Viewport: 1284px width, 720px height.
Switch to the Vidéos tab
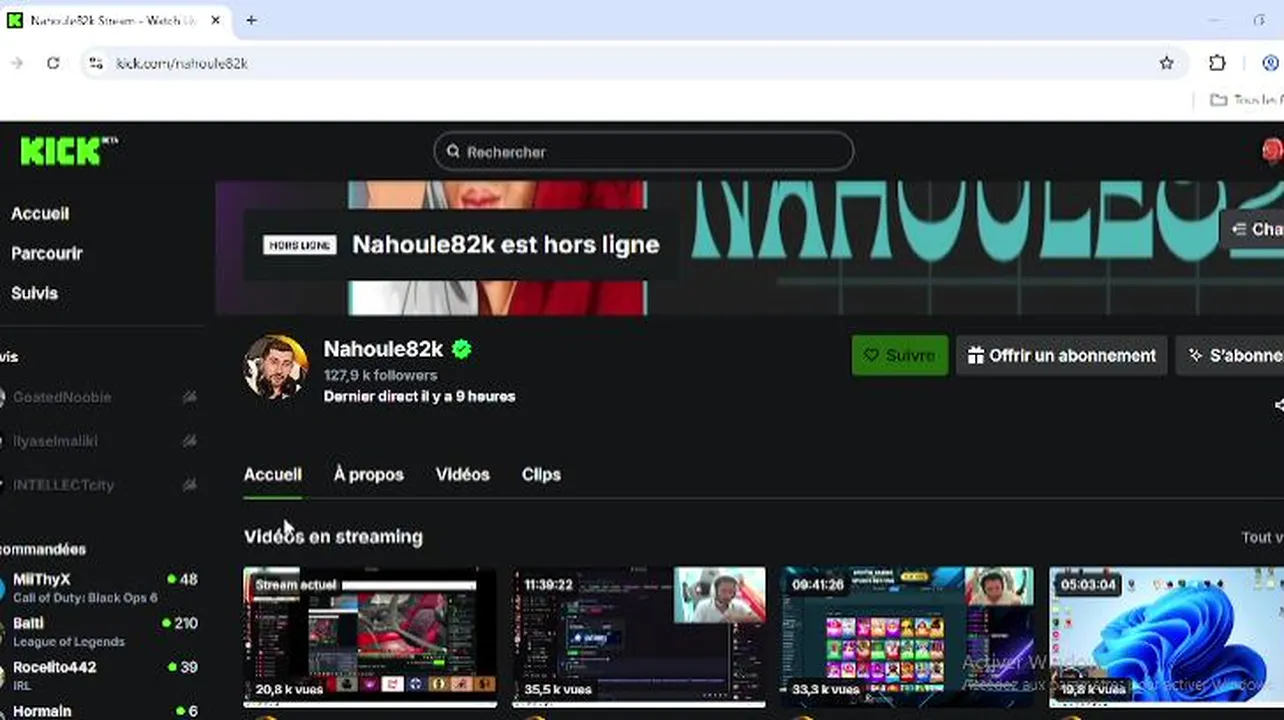click(463, 475)
